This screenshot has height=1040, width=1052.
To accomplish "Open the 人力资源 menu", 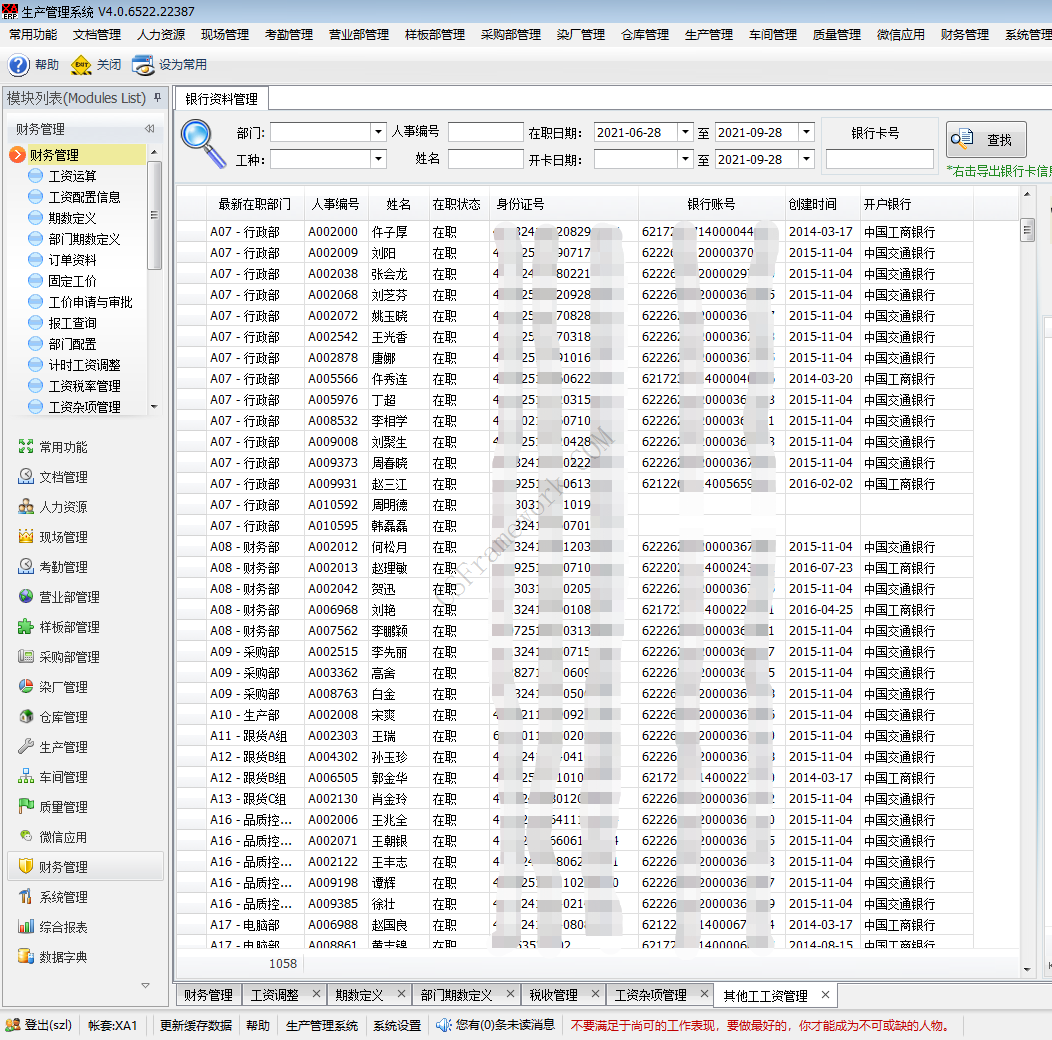I will [x=161, y=35].
